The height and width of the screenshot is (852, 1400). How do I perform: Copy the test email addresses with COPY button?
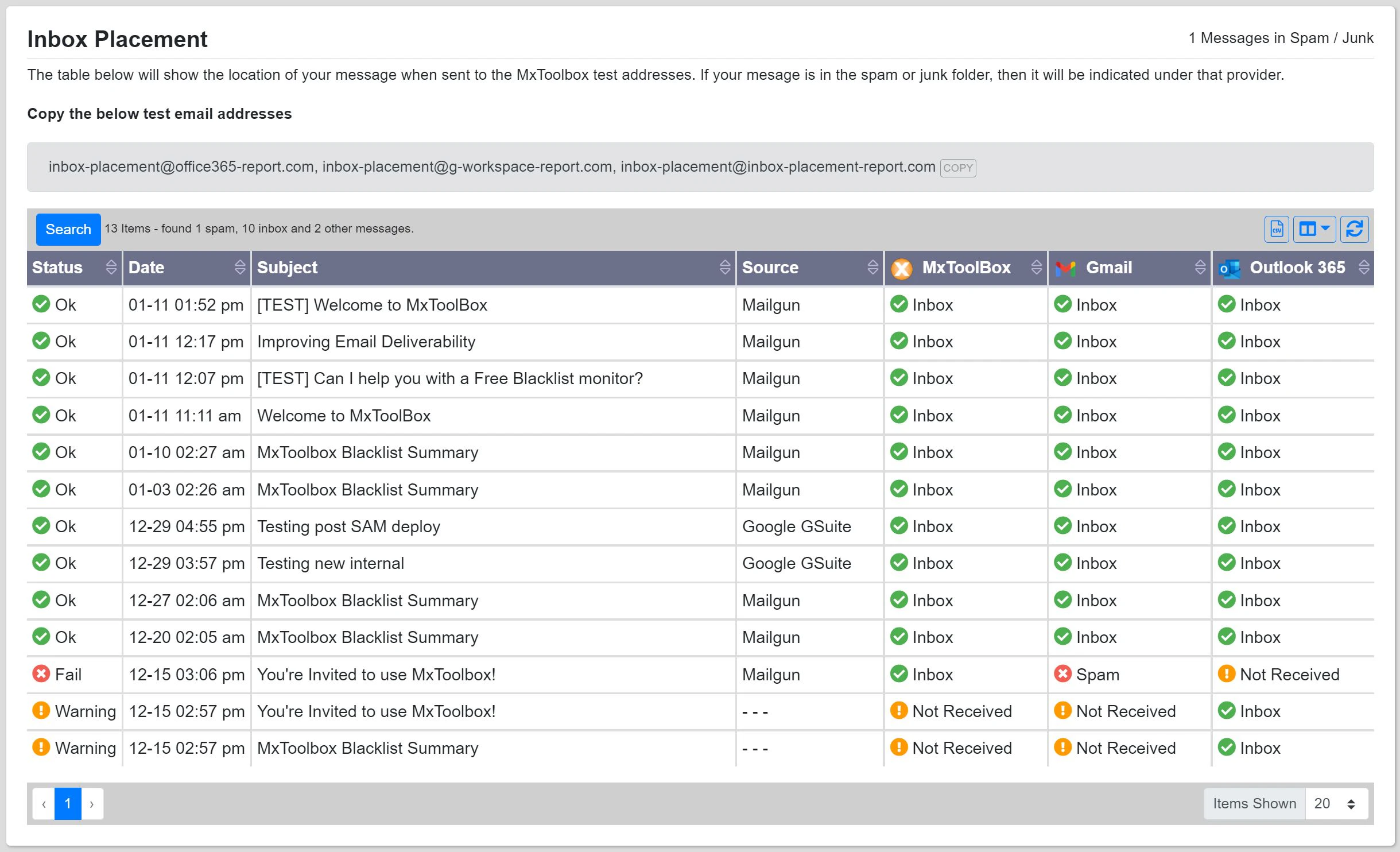(956, 168)
